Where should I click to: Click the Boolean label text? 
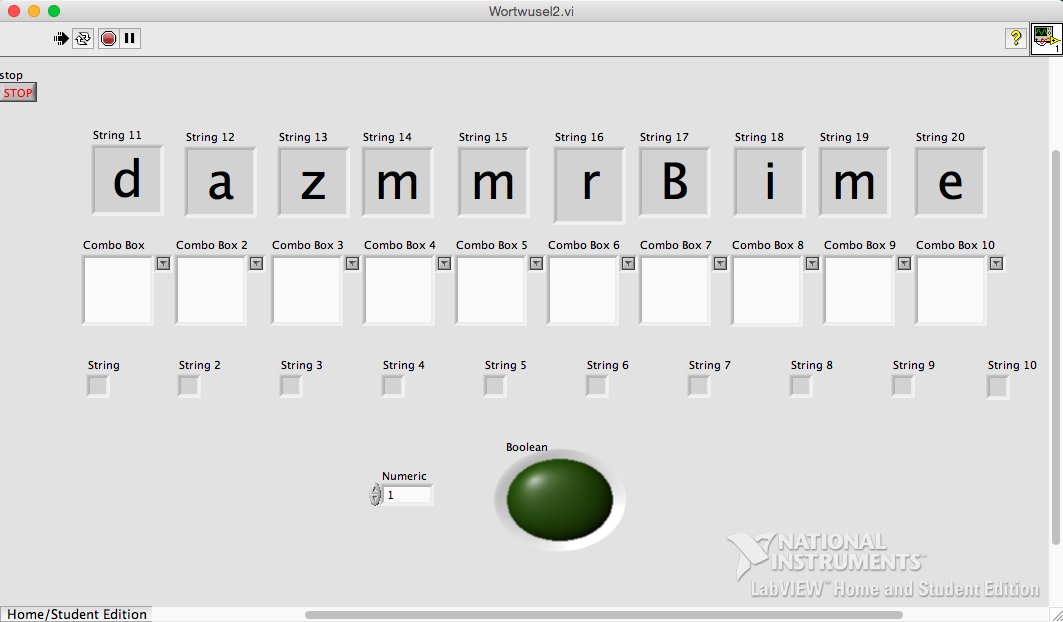point(527,447)
